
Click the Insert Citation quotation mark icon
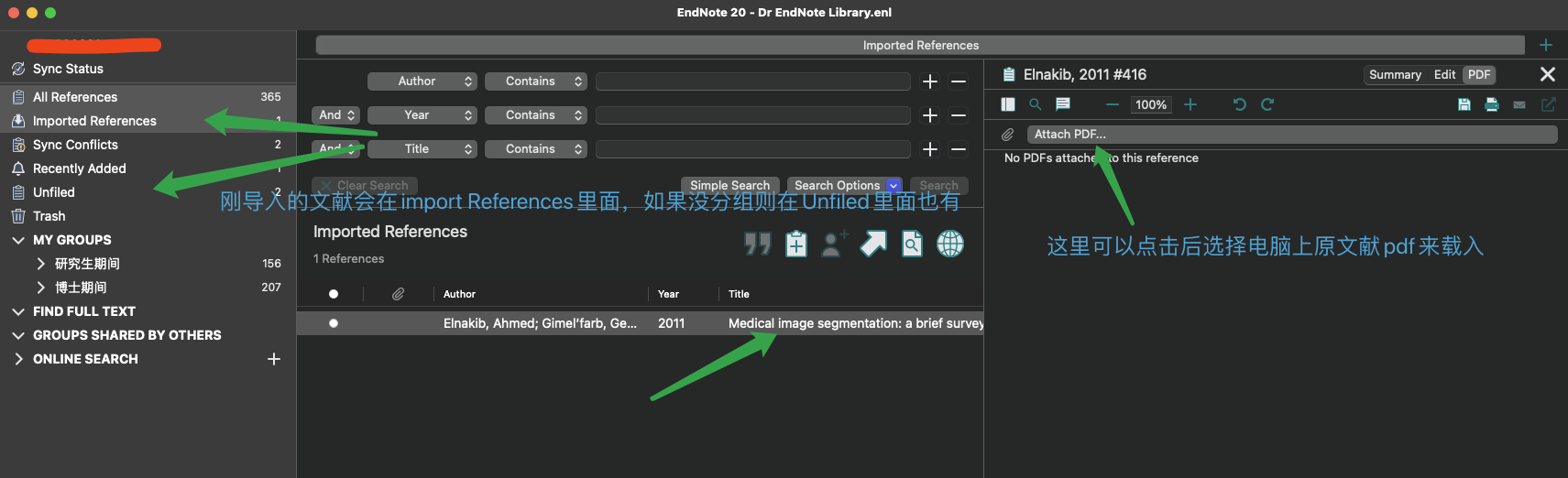coord(758,244)
